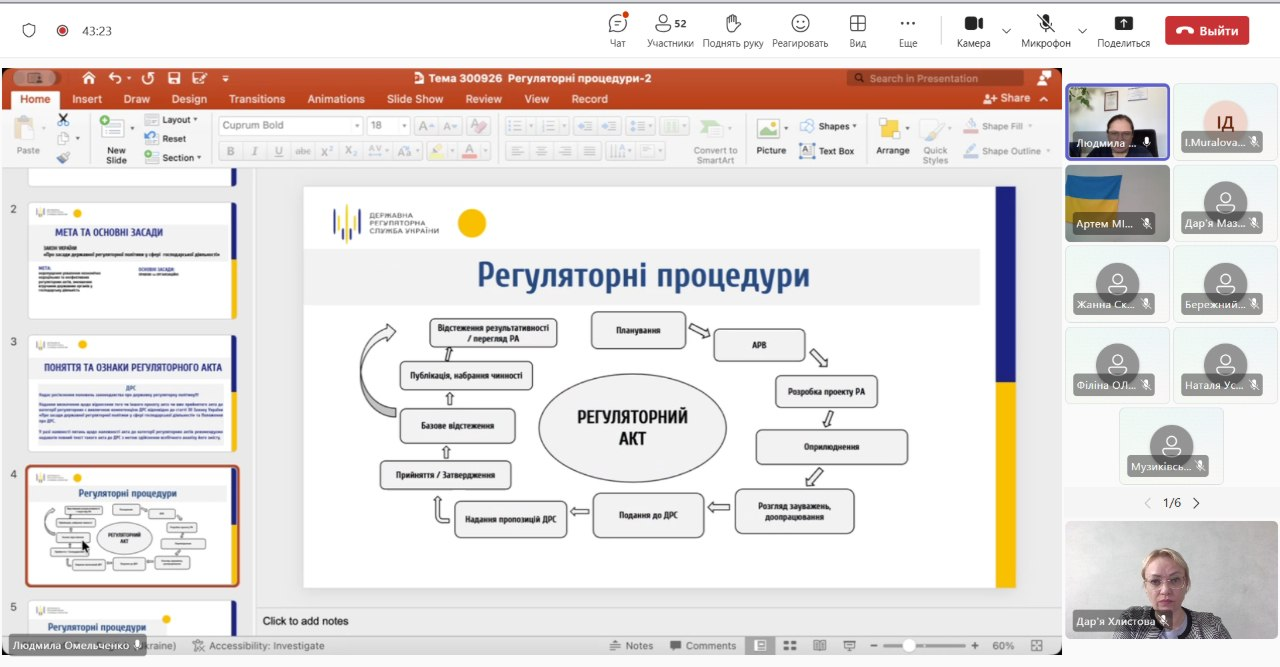Open the Insert ribbon tab
Screen dimensions: 1280x667
click(87, 99)
